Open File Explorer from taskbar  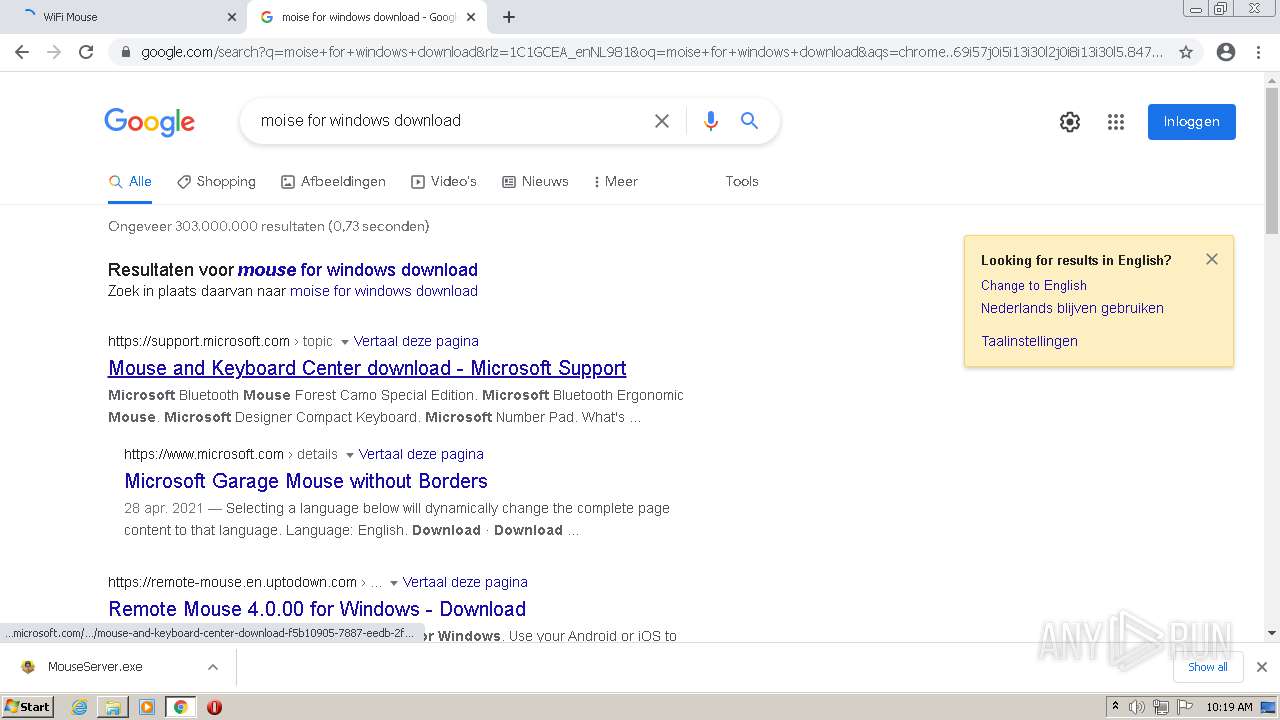[x=113, y=707]
